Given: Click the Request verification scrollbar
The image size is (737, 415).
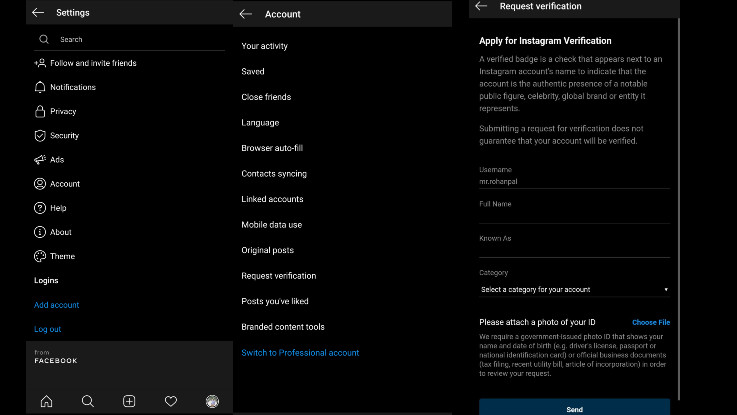Looking at the screenshot, I should [679, 209].
